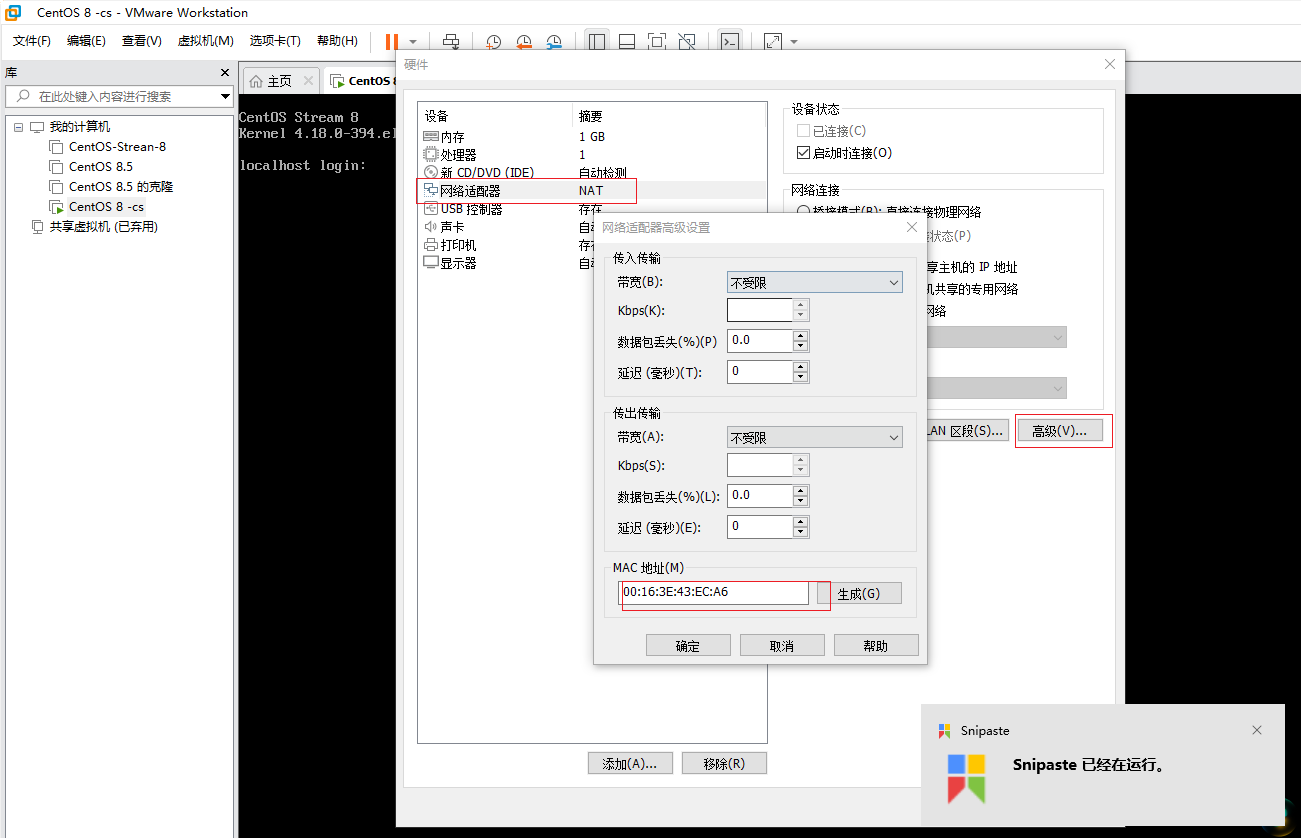The width and height of the screenshot is (1301, 838).
Task: Open the library search dropdown arrow
Action: [x=225, y=96]
